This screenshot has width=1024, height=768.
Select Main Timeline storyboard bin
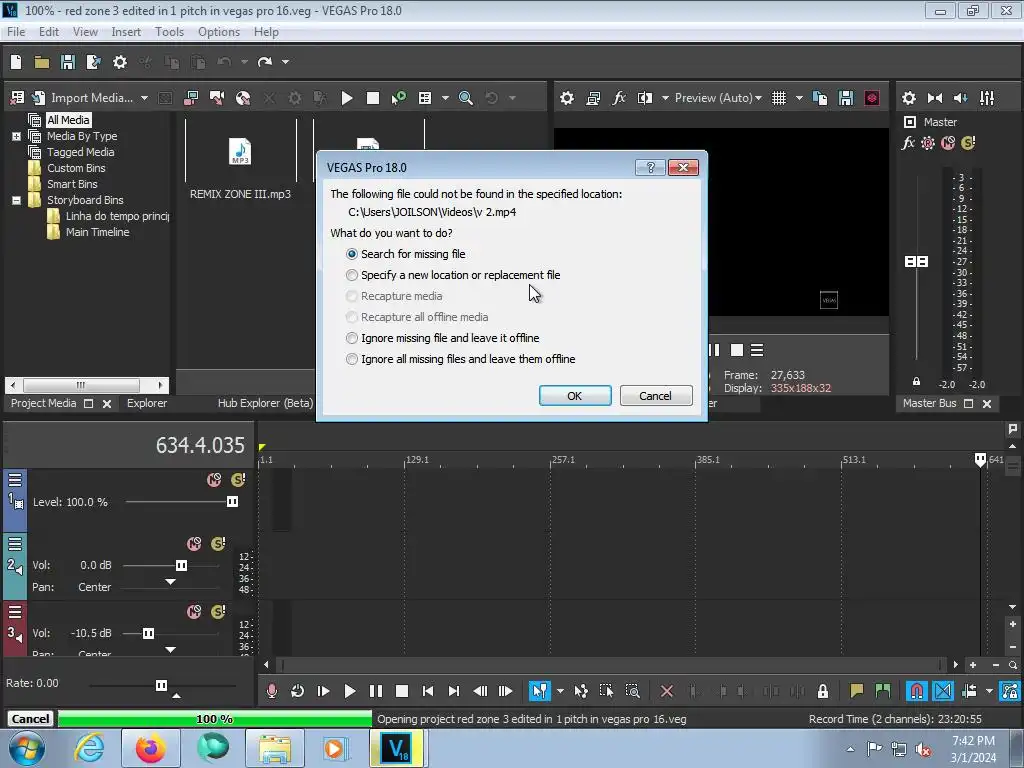pos(97,232)
